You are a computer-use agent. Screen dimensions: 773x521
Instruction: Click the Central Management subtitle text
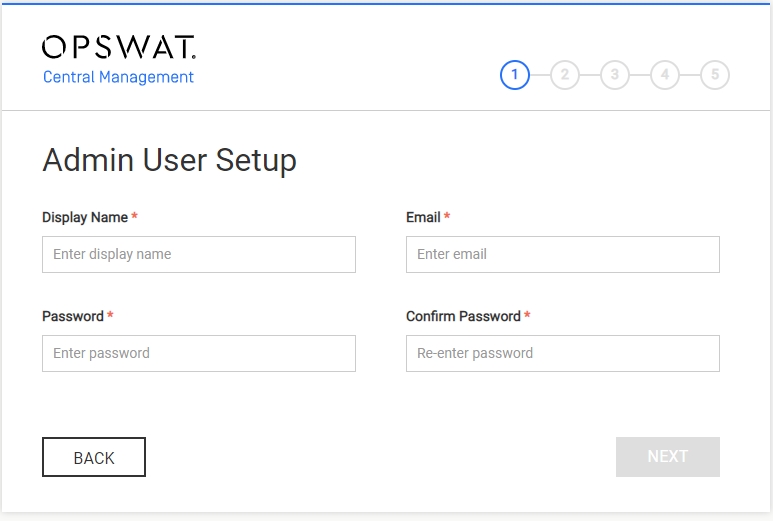point(118,77)
